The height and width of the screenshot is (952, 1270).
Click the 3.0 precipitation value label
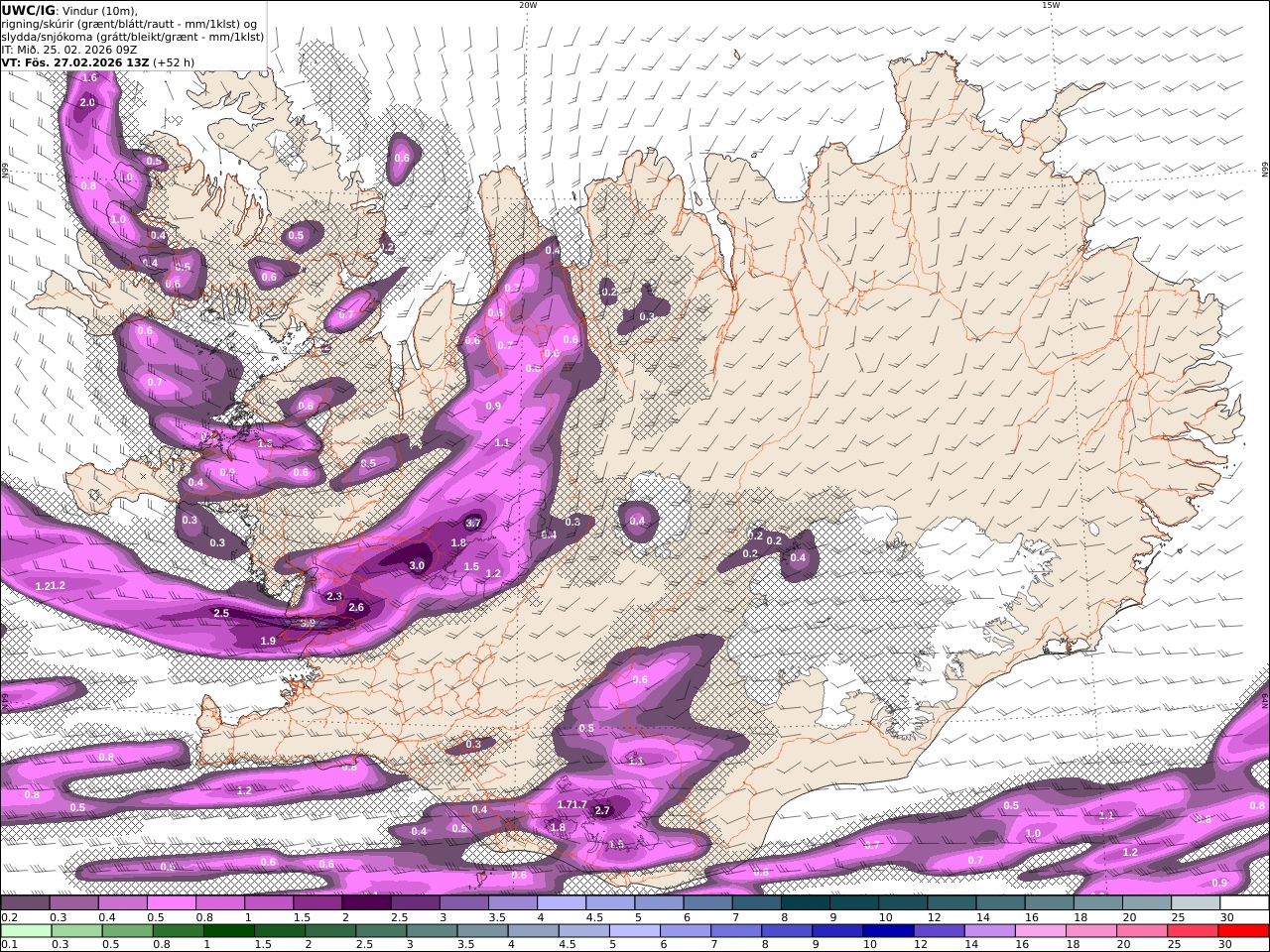[417, 565]
